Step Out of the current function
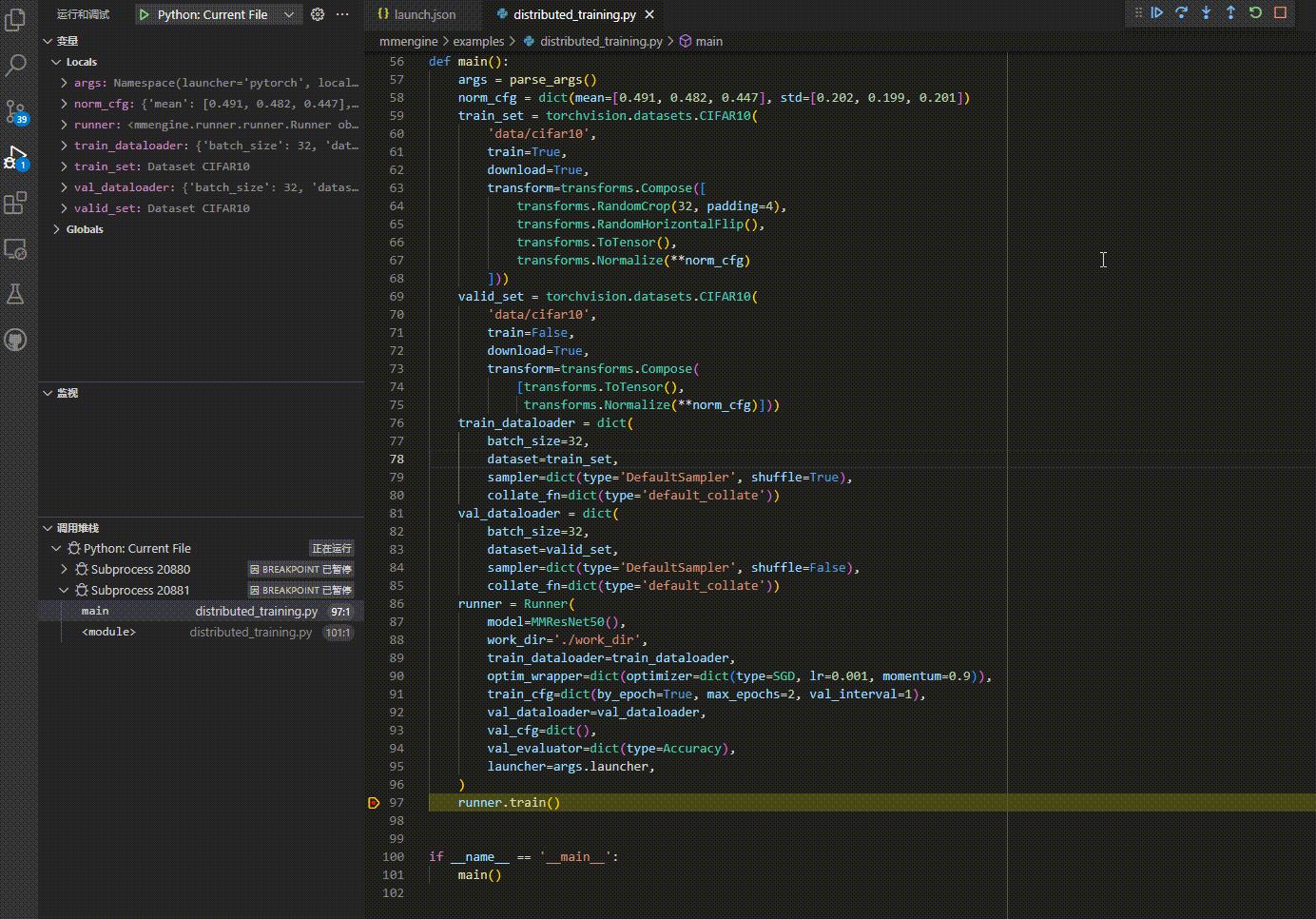The image size is (1316, 919). click(x=1230, y=13)
